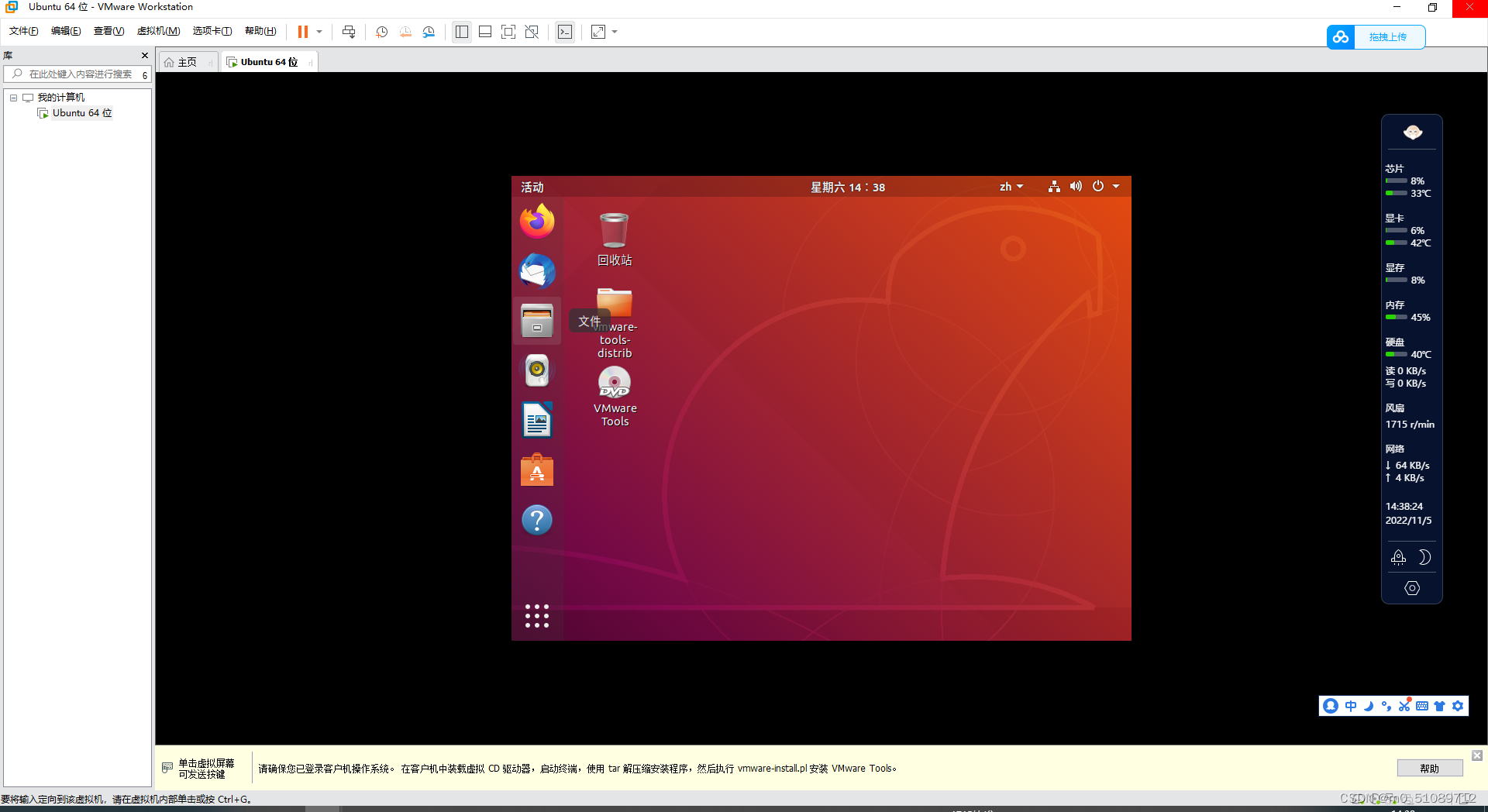Screen dimensions: 1488x812
Task: Toggle the thumbnail bar view icon
Action: (485, 32)
